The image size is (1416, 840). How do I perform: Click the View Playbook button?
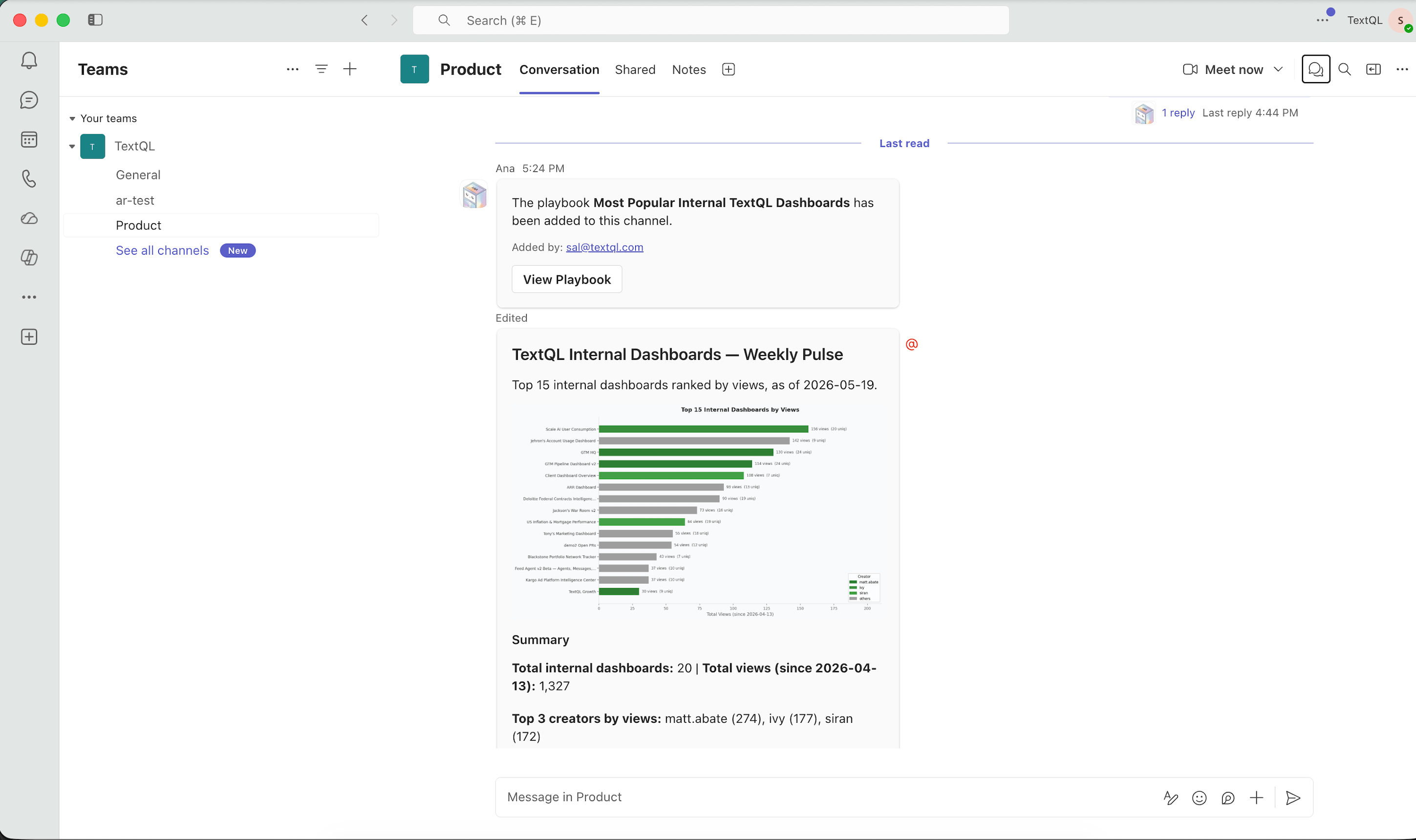[x=567, y=279]
